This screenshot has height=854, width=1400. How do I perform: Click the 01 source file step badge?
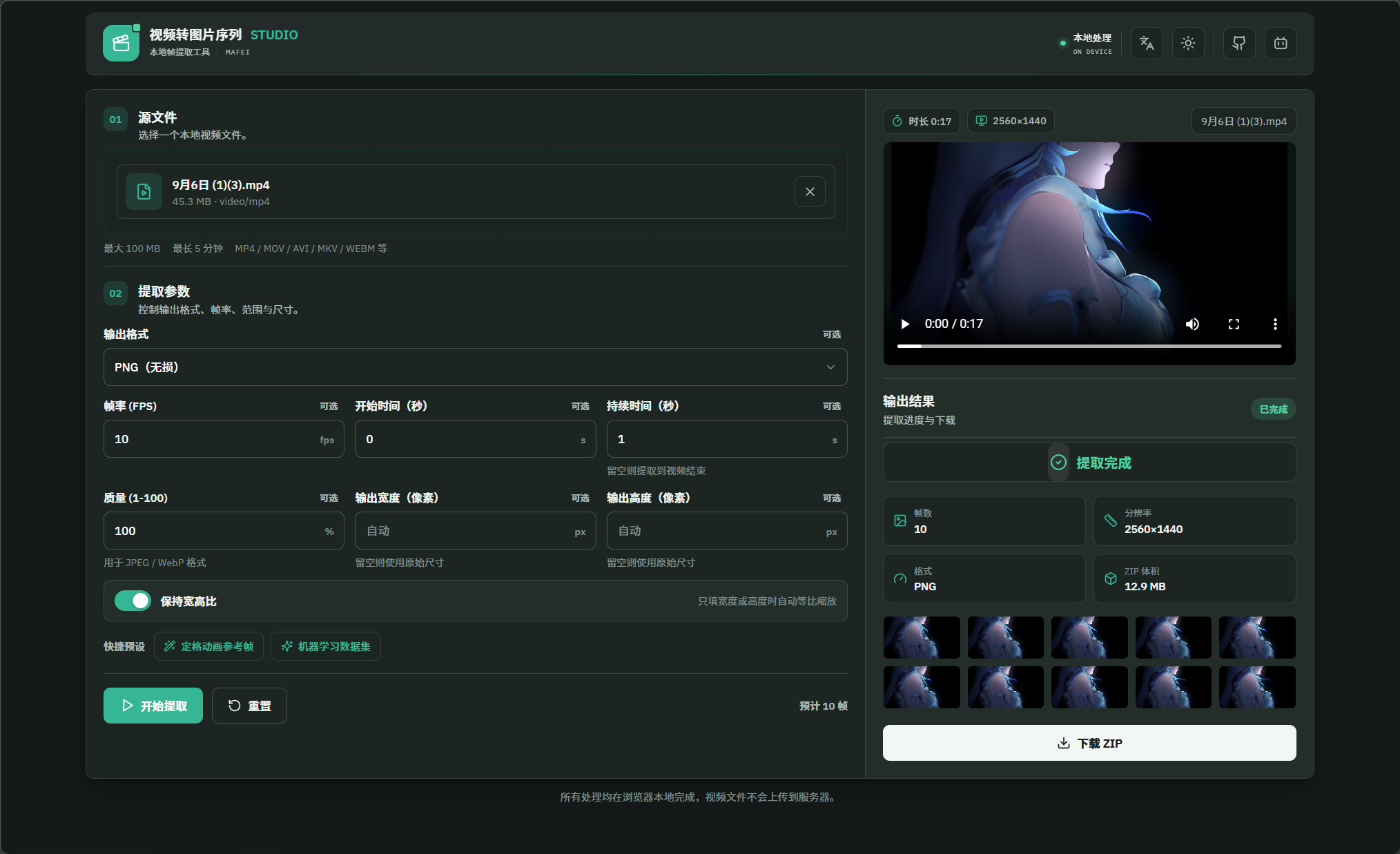pyautogui.click(x=115, y=119)
